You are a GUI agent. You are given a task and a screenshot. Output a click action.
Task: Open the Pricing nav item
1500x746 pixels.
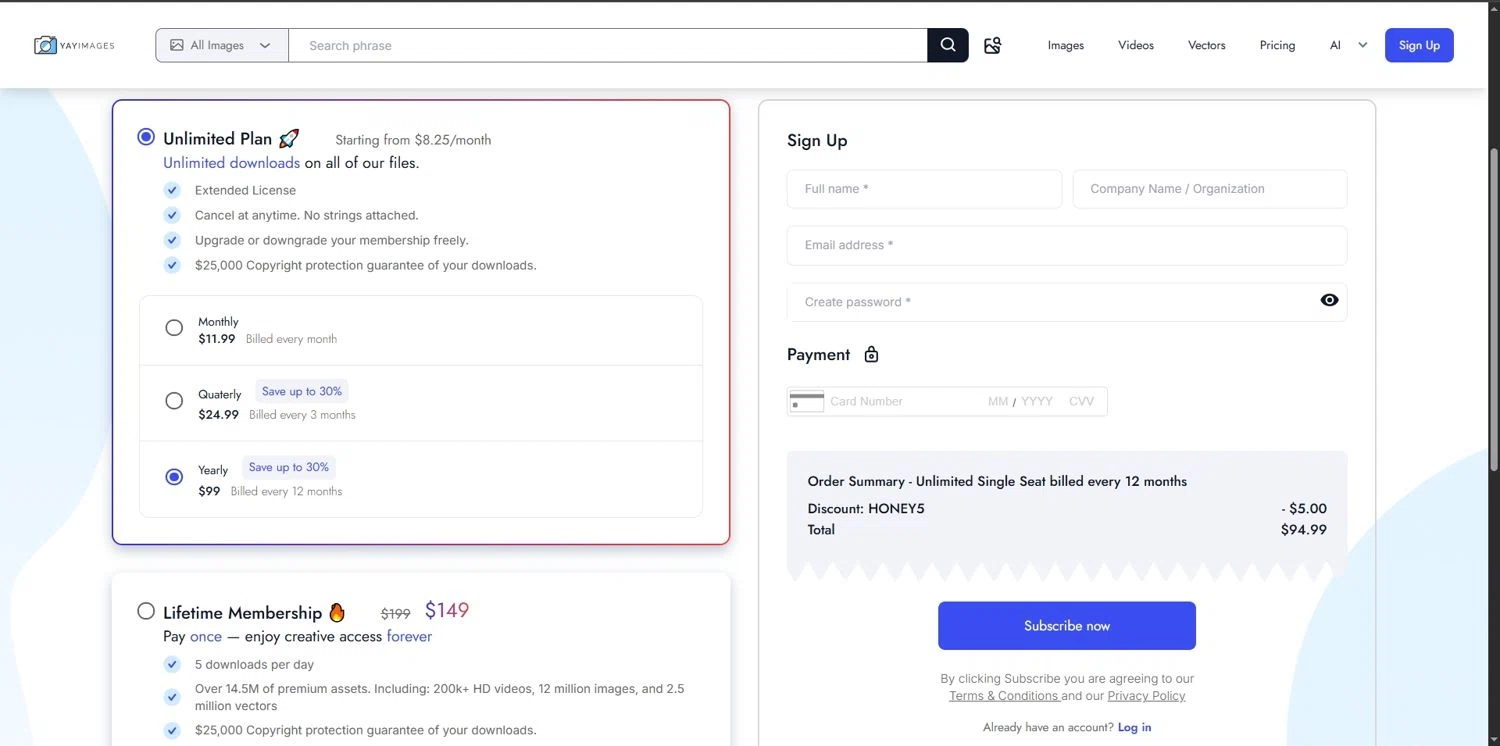tap(1277, 45)
